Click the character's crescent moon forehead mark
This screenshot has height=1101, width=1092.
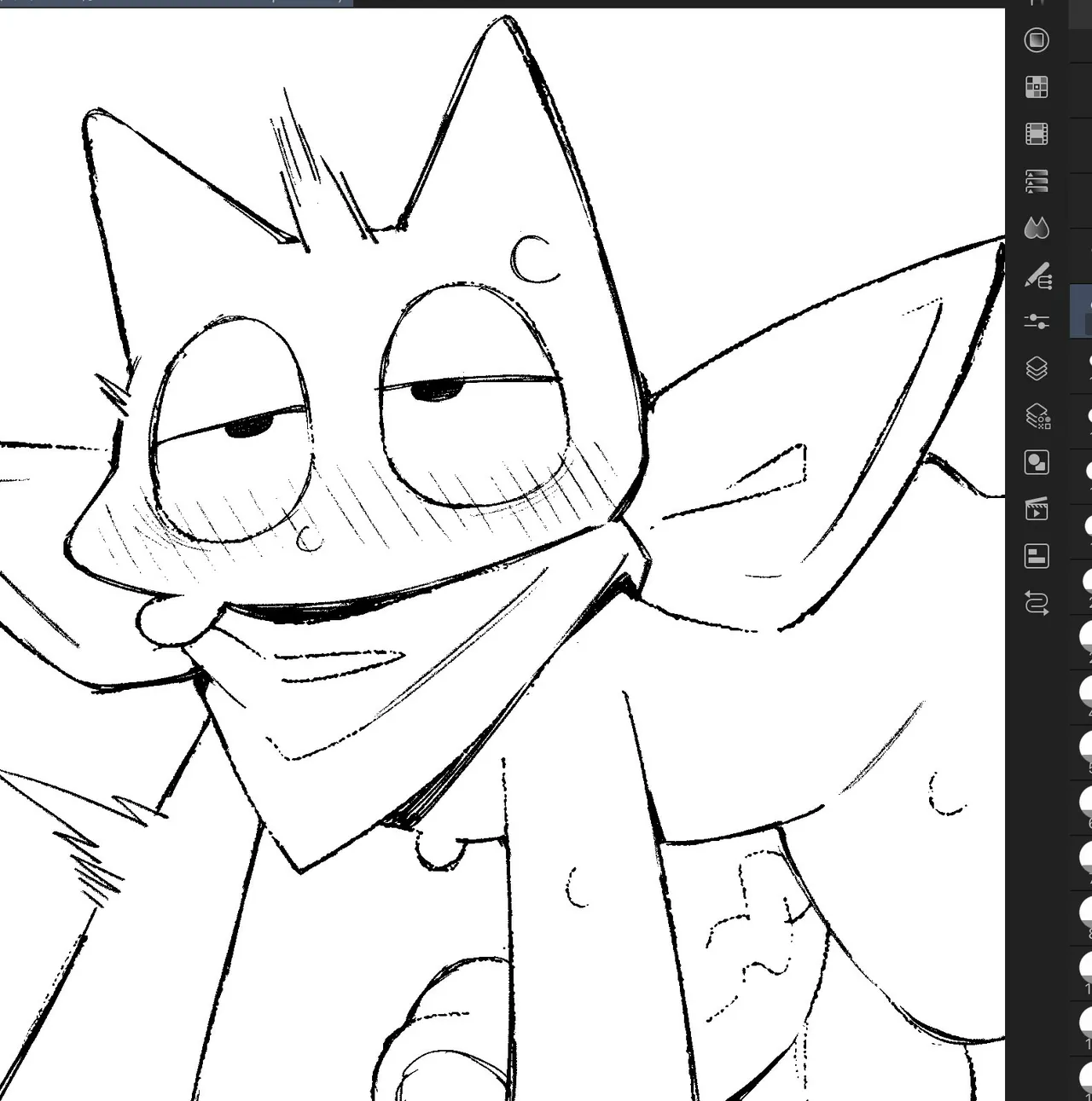(534, 258)
